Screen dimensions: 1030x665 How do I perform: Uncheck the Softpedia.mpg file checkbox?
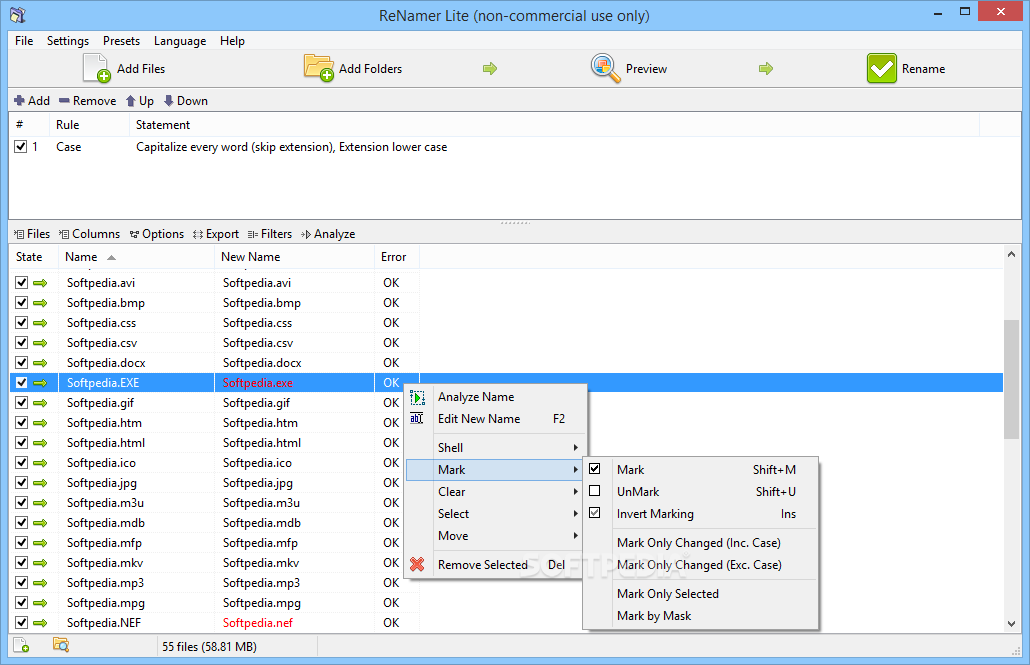coord(22,603)
